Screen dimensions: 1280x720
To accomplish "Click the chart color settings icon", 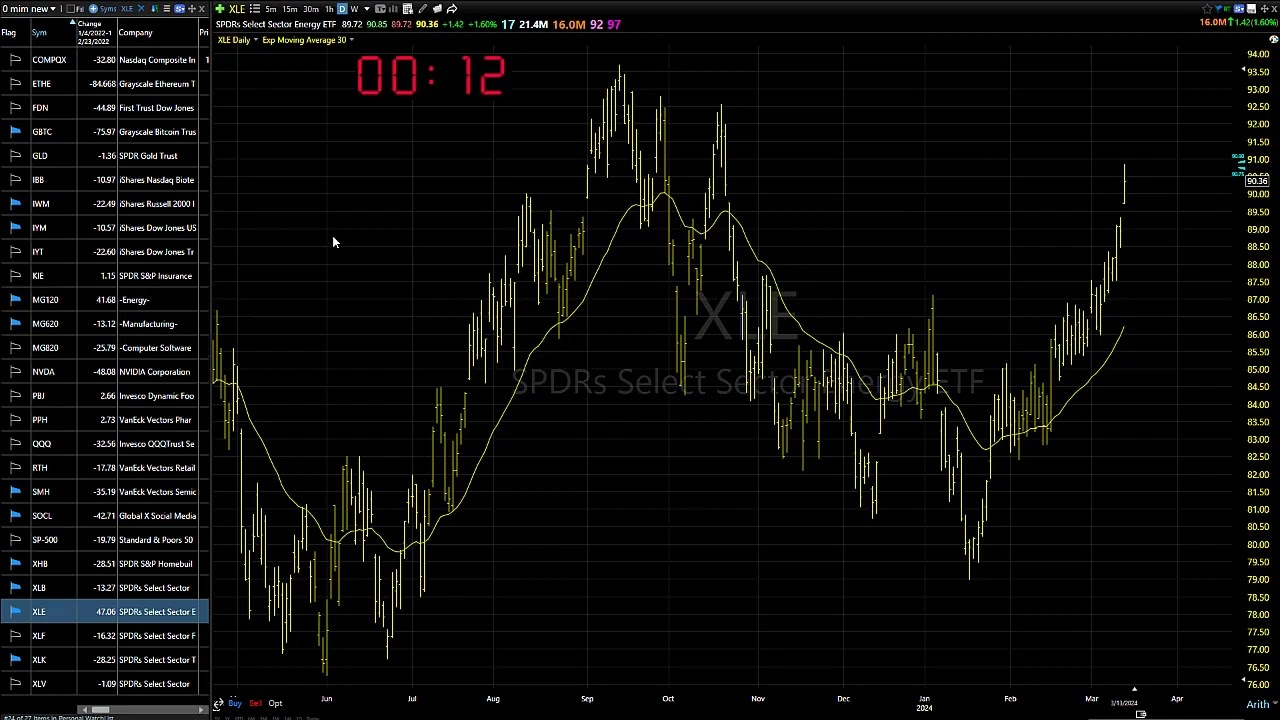I will pos(1273,39).
